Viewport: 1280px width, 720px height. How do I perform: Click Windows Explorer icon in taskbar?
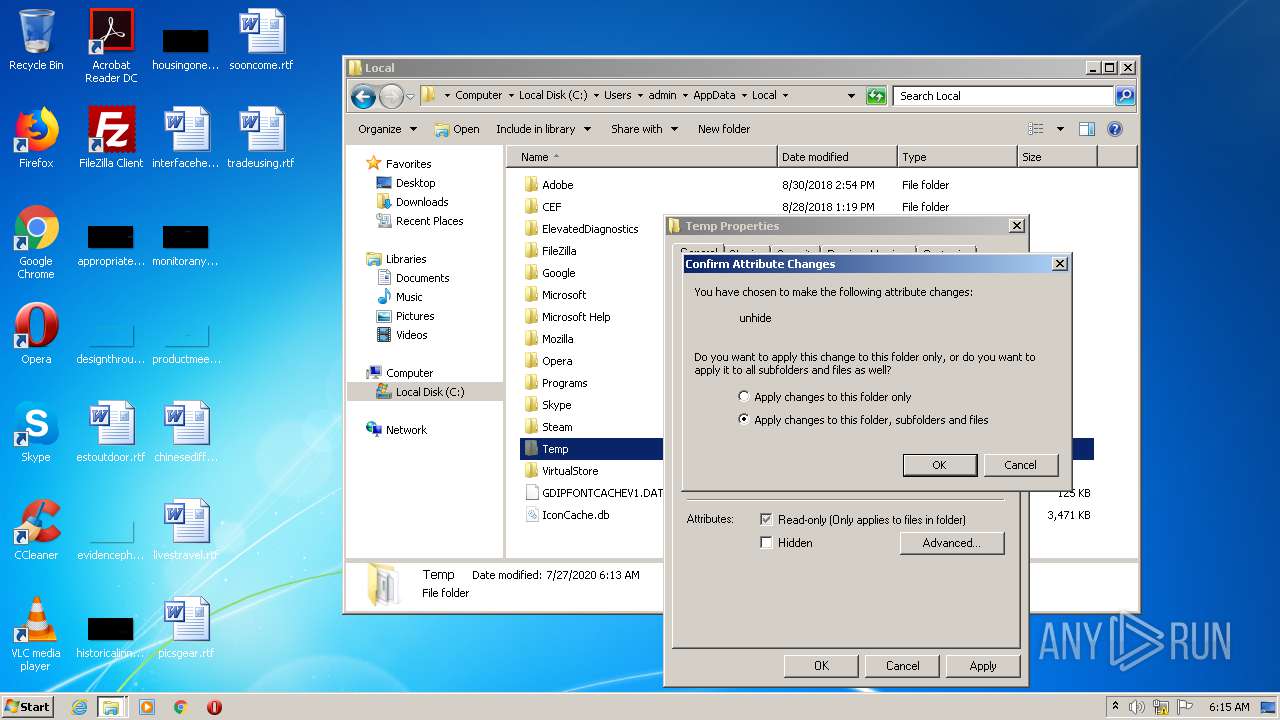(111, 707)
